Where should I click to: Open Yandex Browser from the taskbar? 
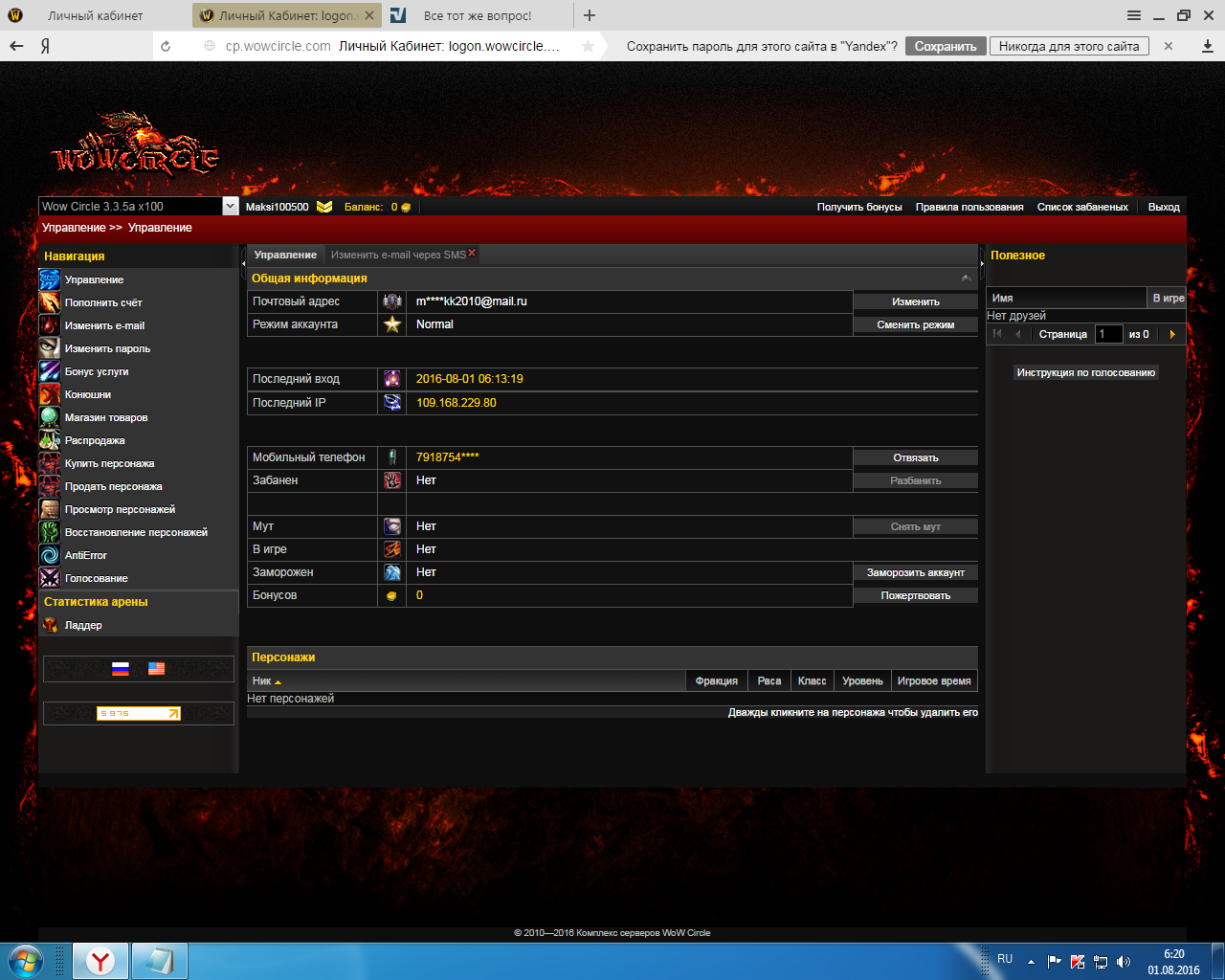(100, 961)
